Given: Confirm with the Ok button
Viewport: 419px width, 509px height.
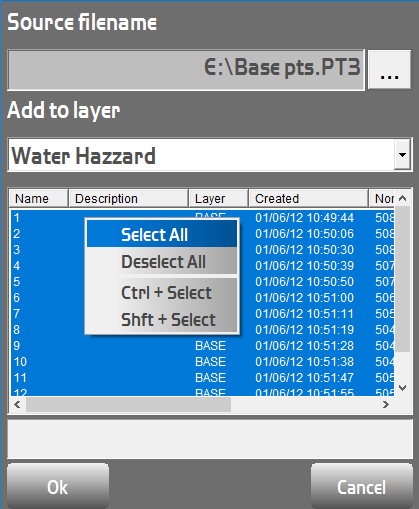Looking at the screenshot, I should [x=58, y=487].
